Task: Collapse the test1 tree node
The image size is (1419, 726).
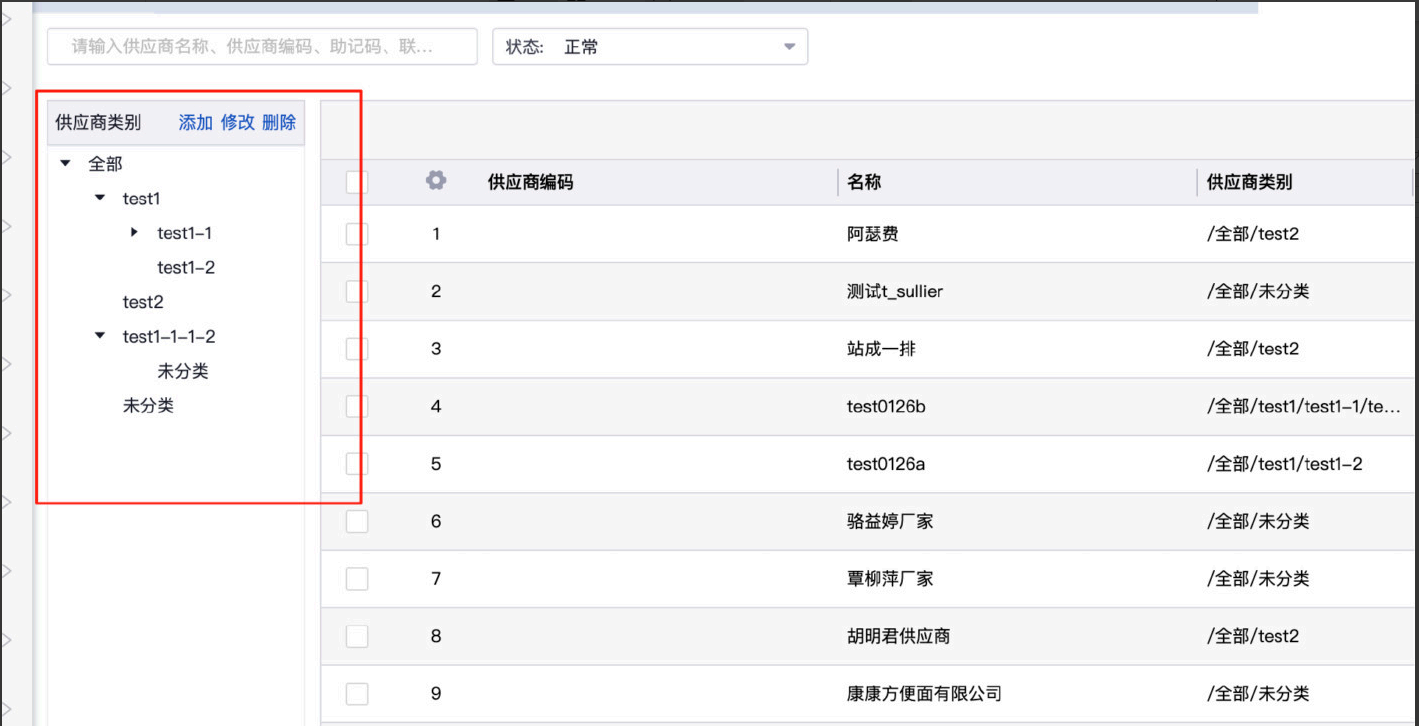Action: click(99, 198)
